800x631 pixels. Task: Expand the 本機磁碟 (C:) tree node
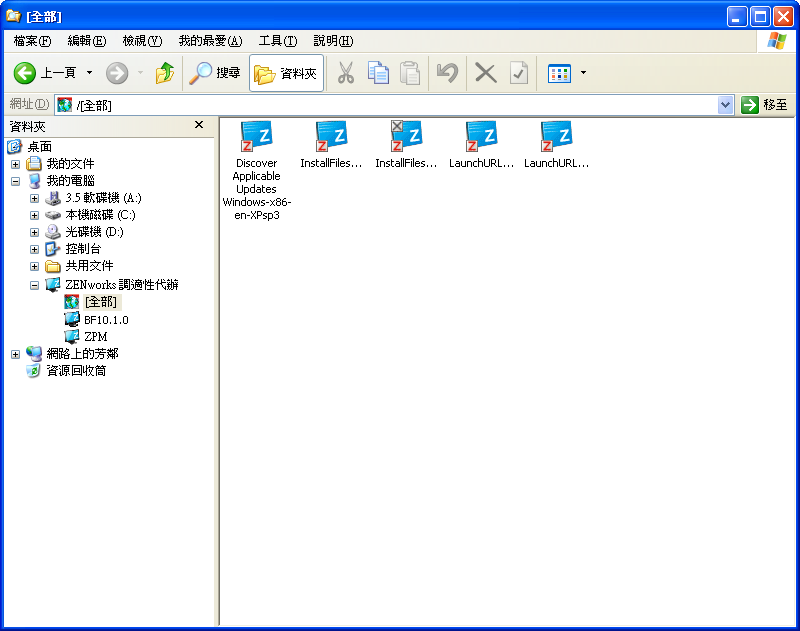(34, 214)
